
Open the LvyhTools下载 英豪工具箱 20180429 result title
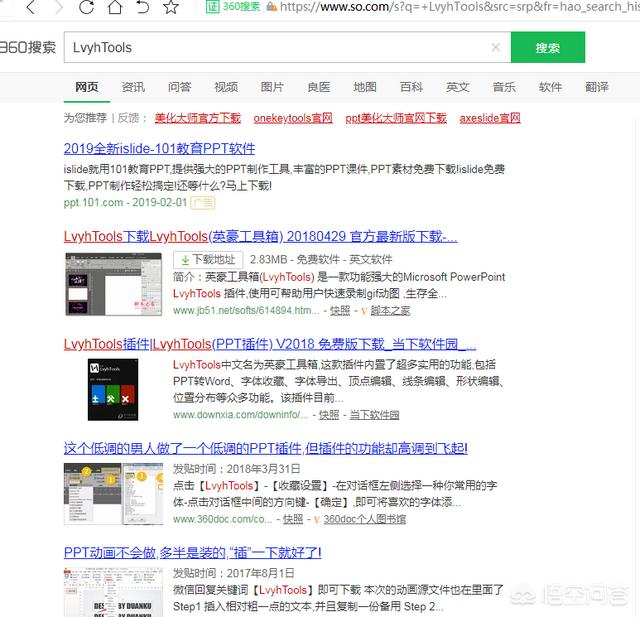(260, 236)
